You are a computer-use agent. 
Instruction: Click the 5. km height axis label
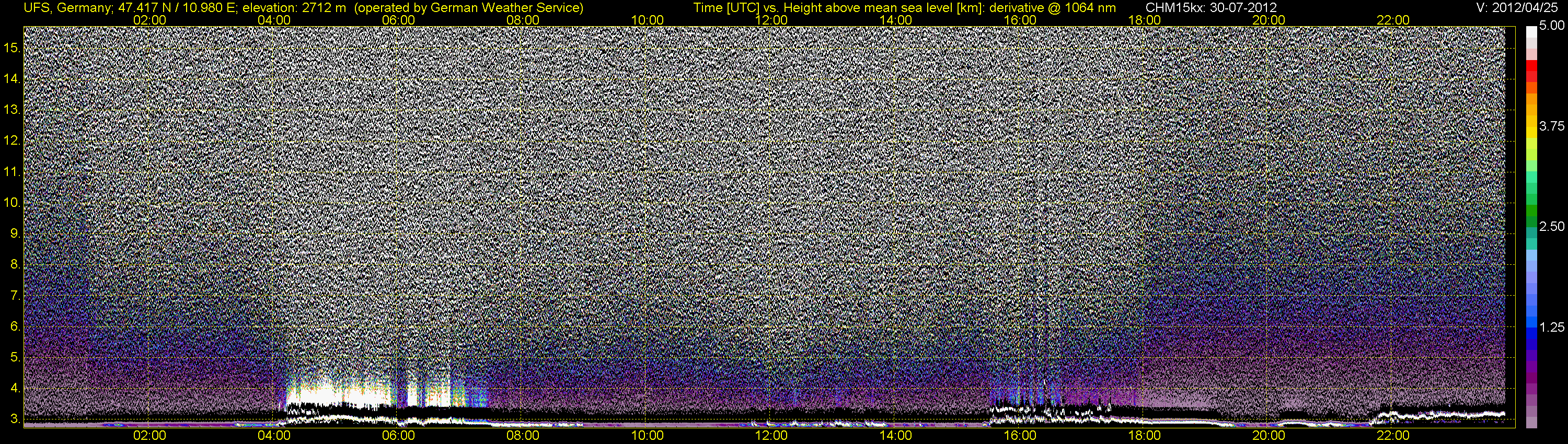coord(16,358)
